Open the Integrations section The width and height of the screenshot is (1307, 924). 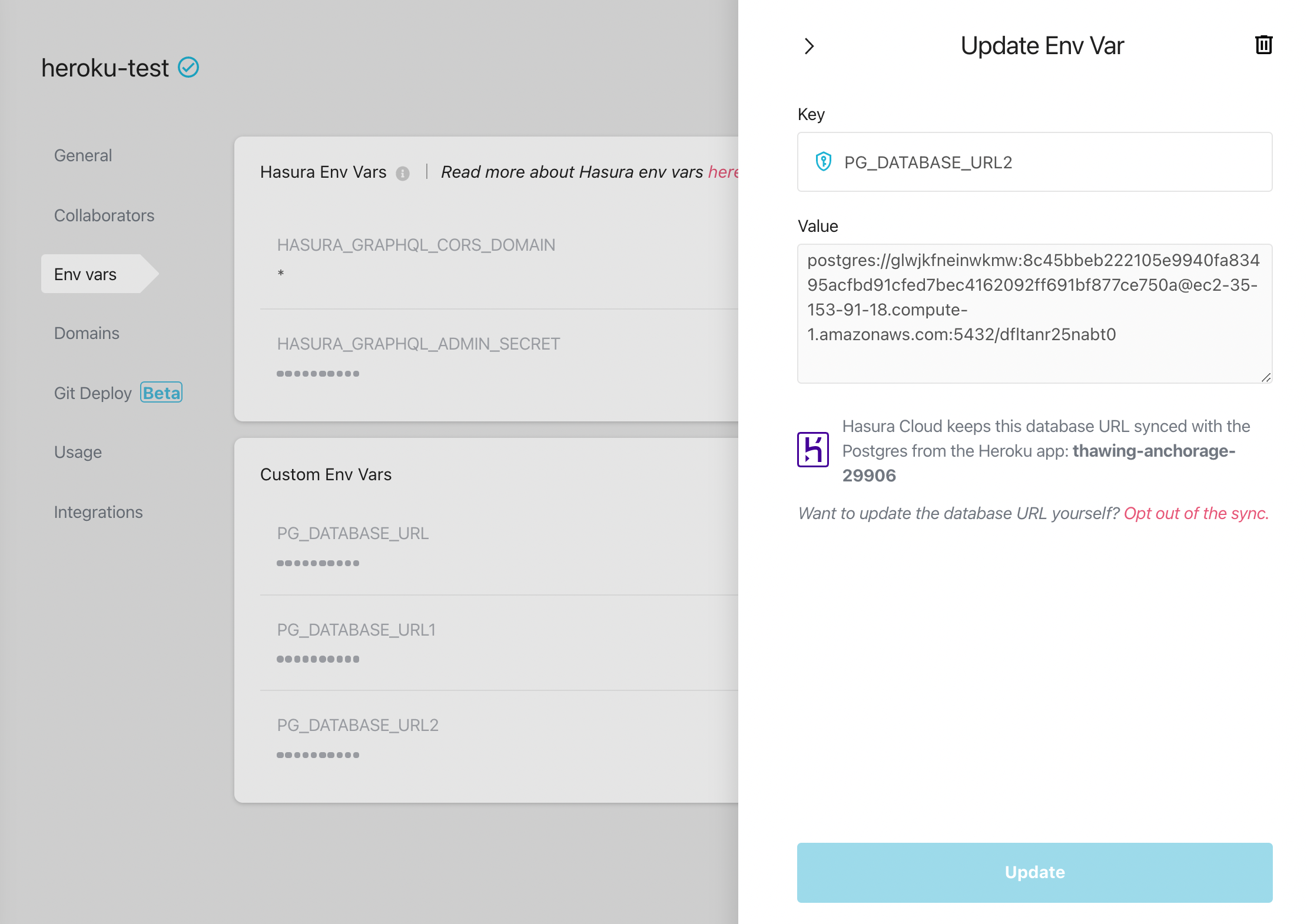coord(98,511)
